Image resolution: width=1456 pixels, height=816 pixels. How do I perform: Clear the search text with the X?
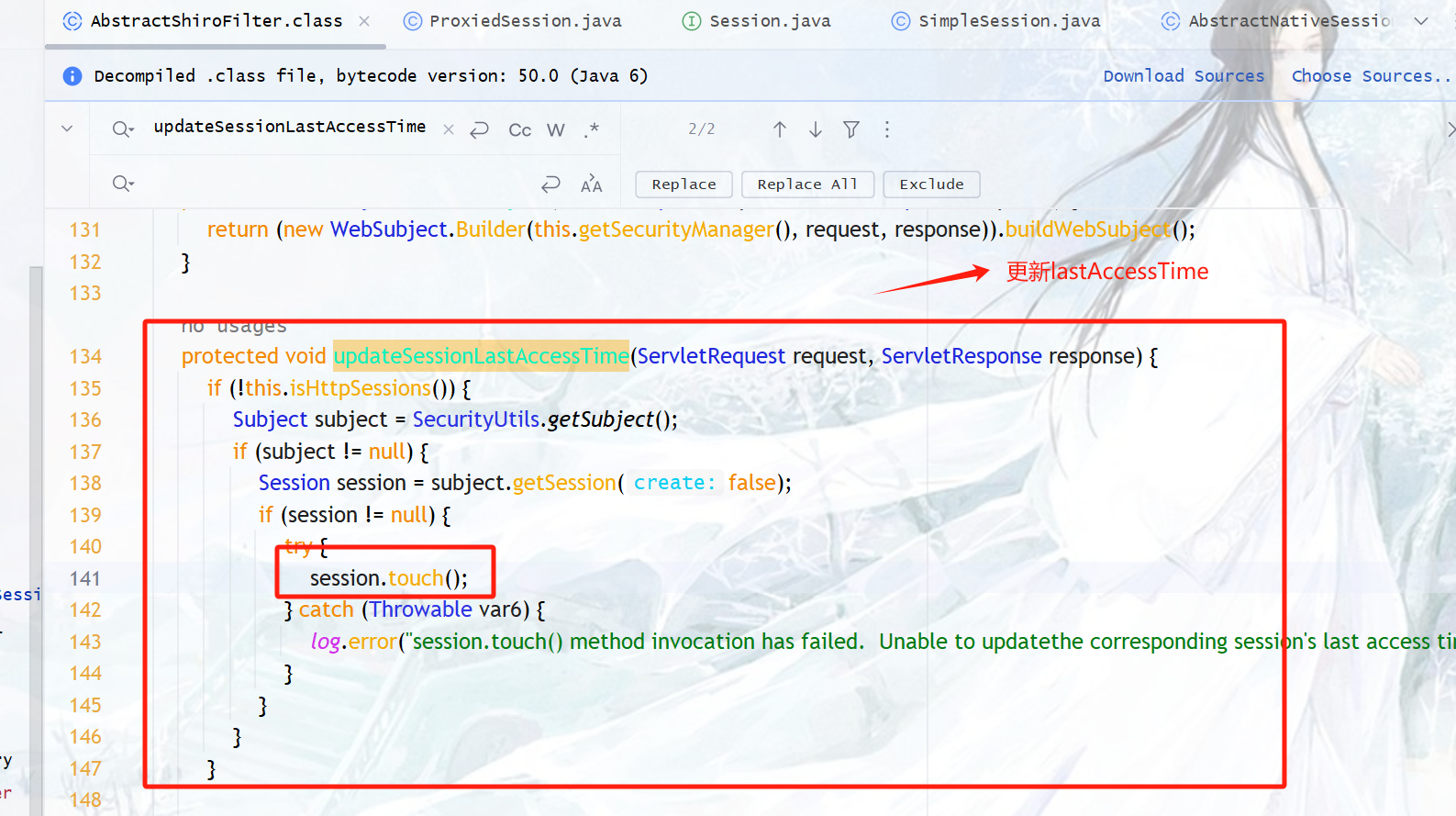[449, 129]
